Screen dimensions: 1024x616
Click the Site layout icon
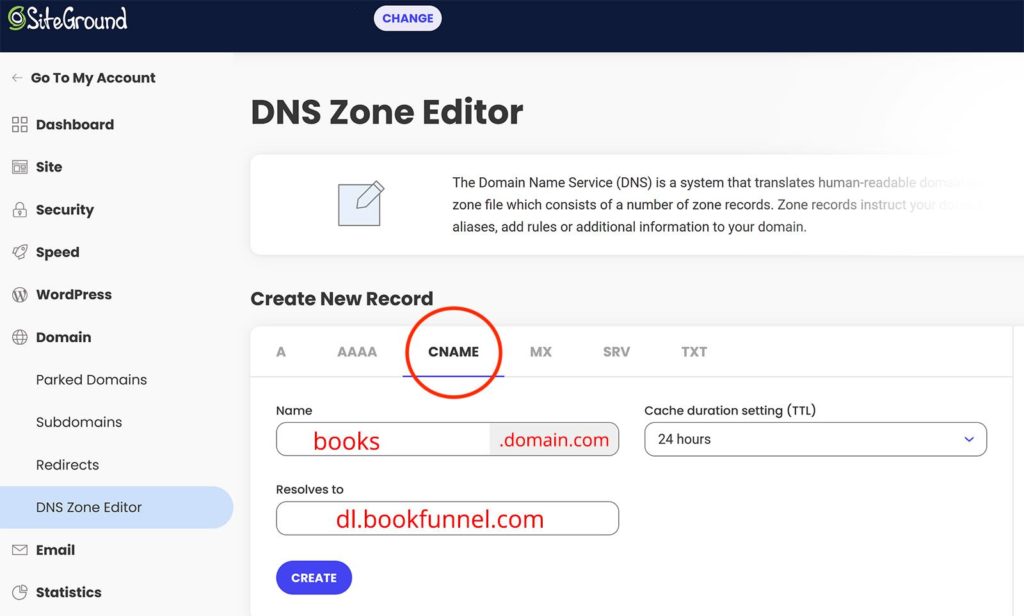(20, 167)
